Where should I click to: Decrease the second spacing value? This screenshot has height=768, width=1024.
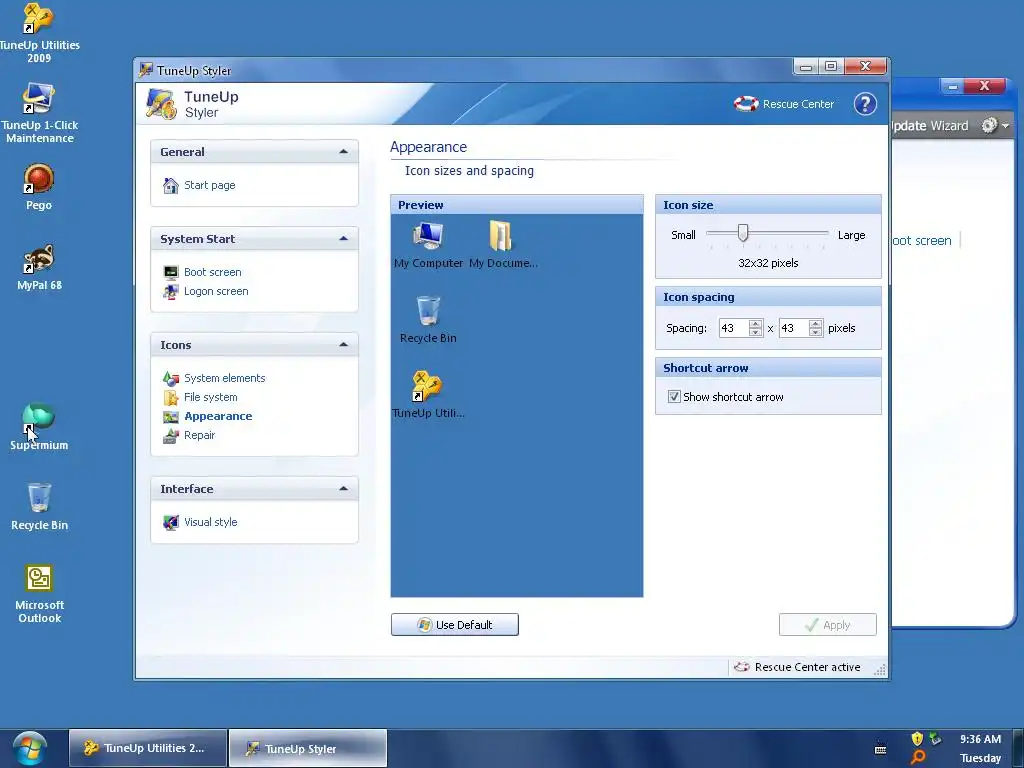pos(816,332)
